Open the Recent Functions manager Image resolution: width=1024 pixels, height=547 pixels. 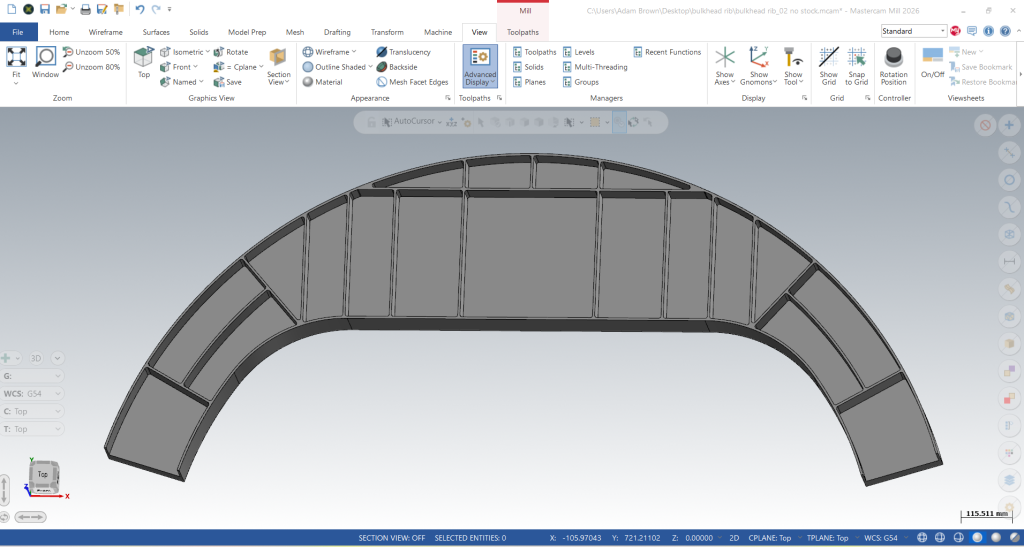(x=667, y=52)
